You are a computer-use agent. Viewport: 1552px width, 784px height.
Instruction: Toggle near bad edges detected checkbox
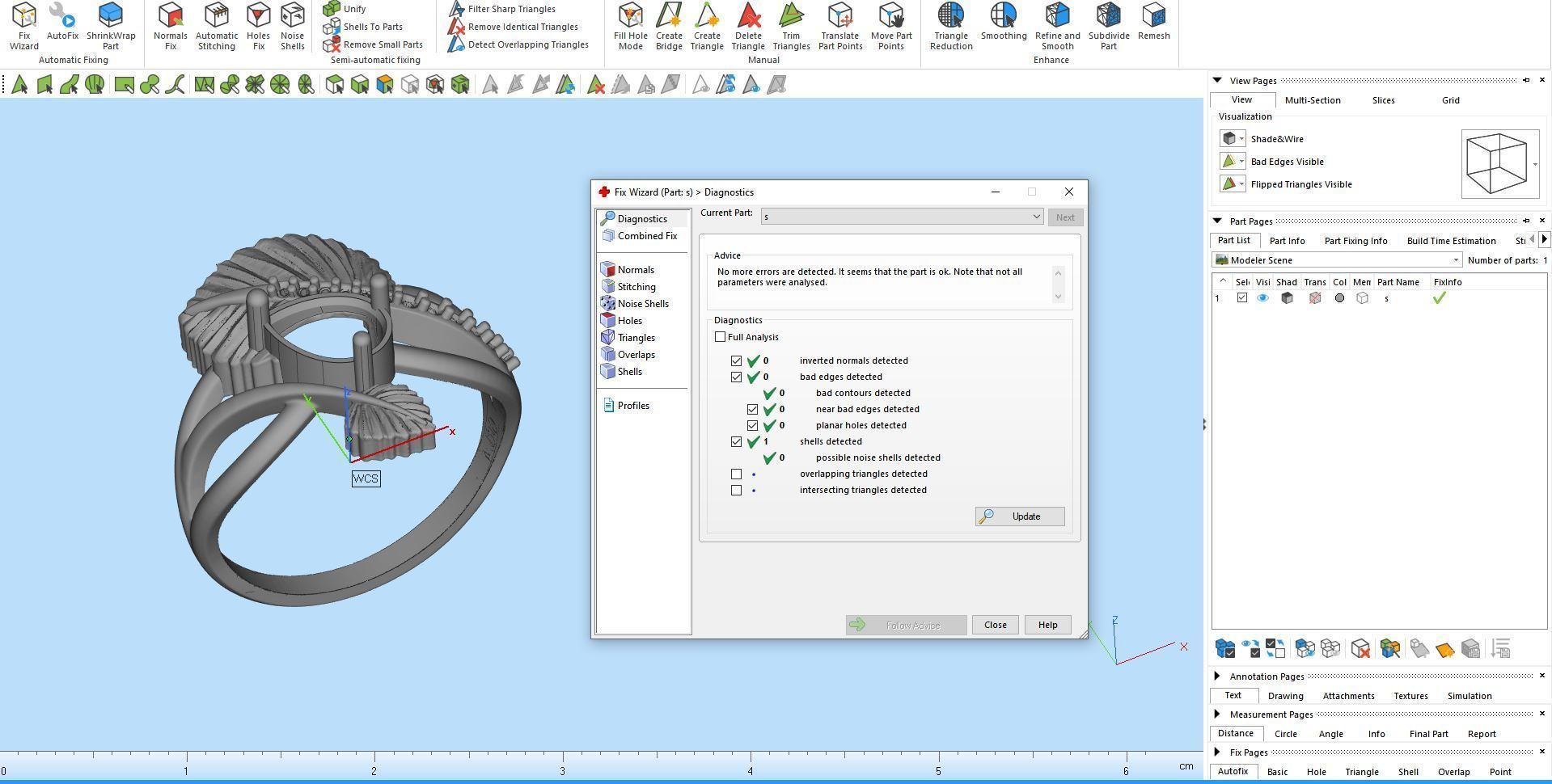752,409
